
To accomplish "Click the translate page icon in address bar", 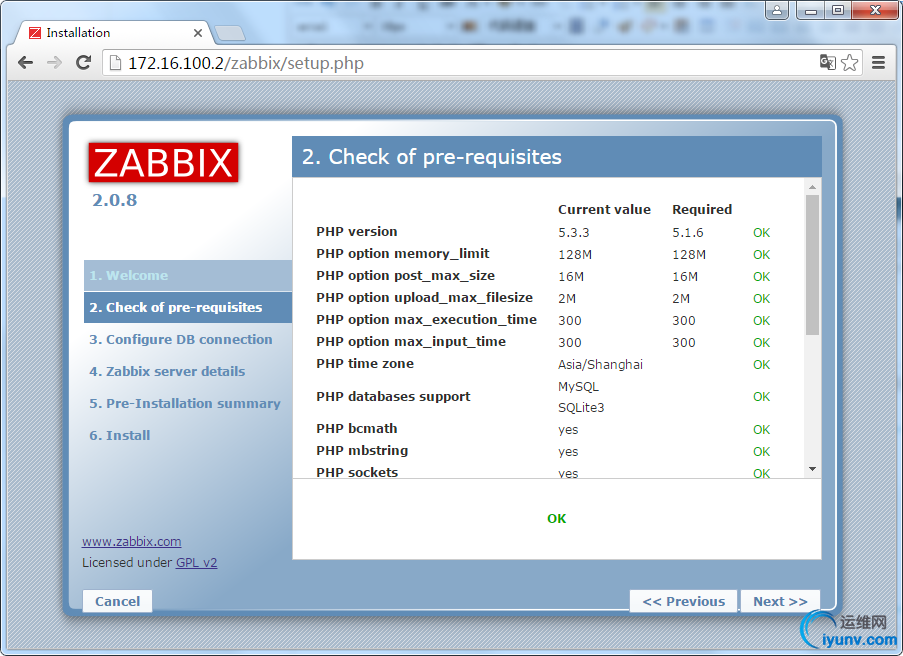I will 828,62.
